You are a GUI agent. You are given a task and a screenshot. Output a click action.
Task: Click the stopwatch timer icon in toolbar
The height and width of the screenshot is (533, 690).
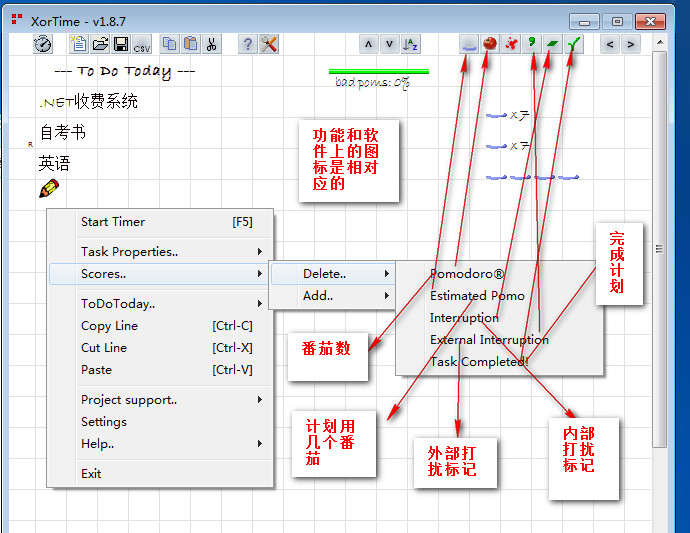pos(43,44)
